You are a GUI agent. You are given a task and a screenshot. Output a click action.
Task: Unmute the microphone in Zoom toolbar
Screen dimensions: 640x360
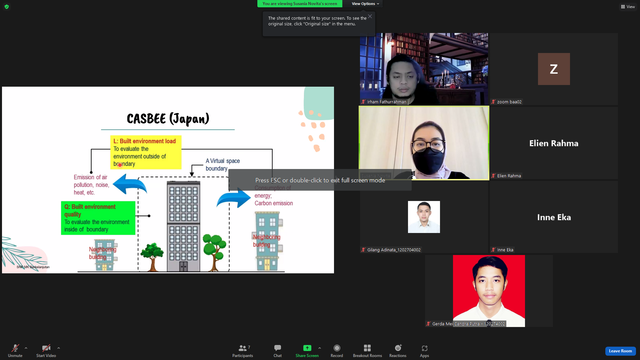15,350
